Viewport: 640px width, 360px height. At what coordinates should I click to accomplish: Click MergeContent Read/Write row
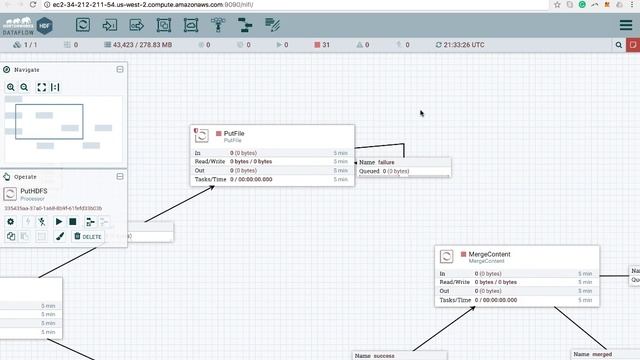click(516, 282)
